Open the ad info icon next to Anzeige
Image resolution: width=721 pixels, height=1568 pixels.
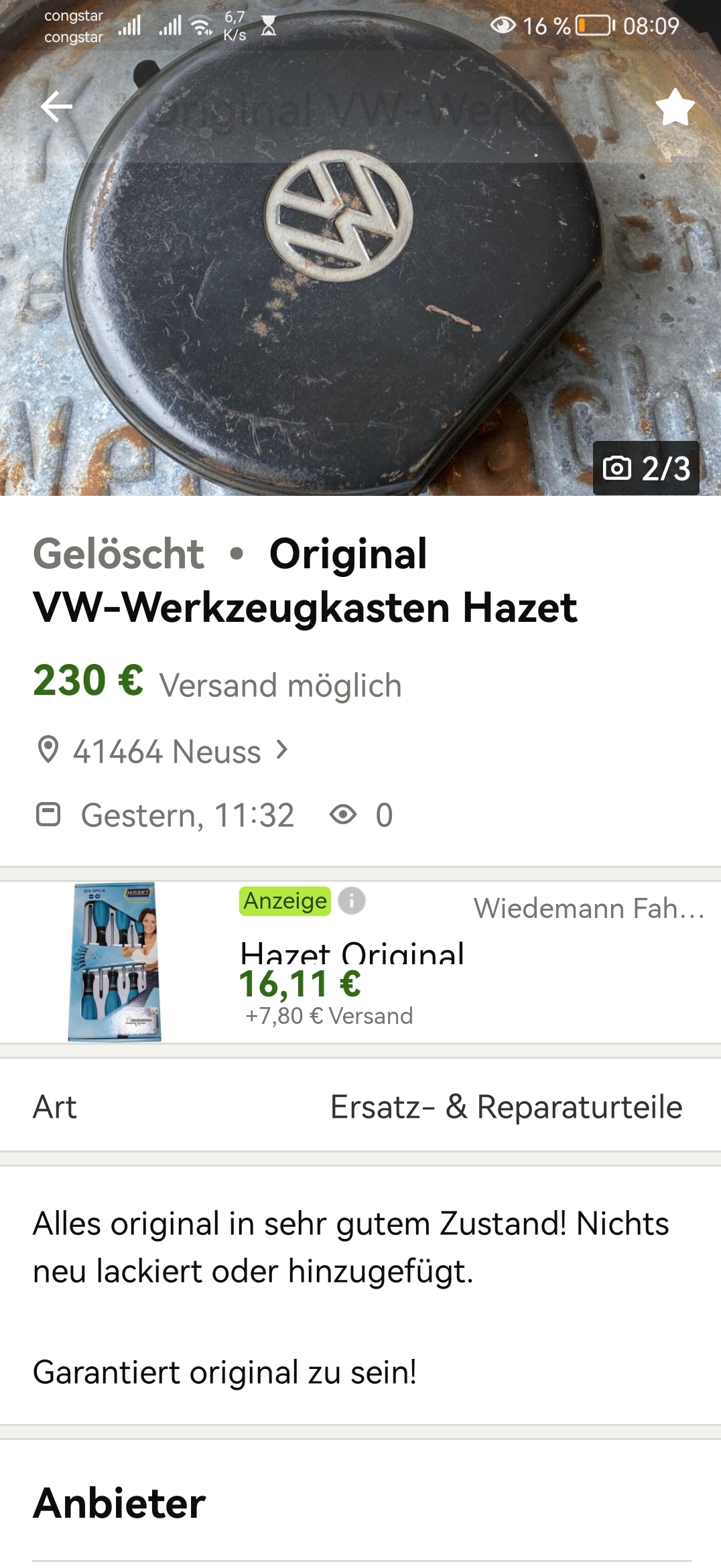352,900
